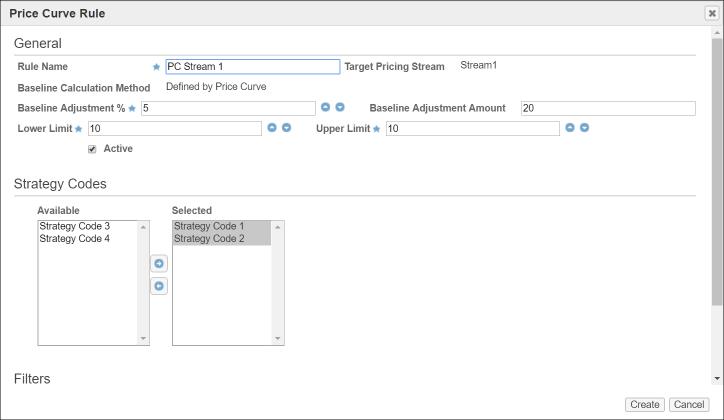Screen dimensions: 724x420
Task: Decrease the Upper Limit value
Action: [584, 128]
